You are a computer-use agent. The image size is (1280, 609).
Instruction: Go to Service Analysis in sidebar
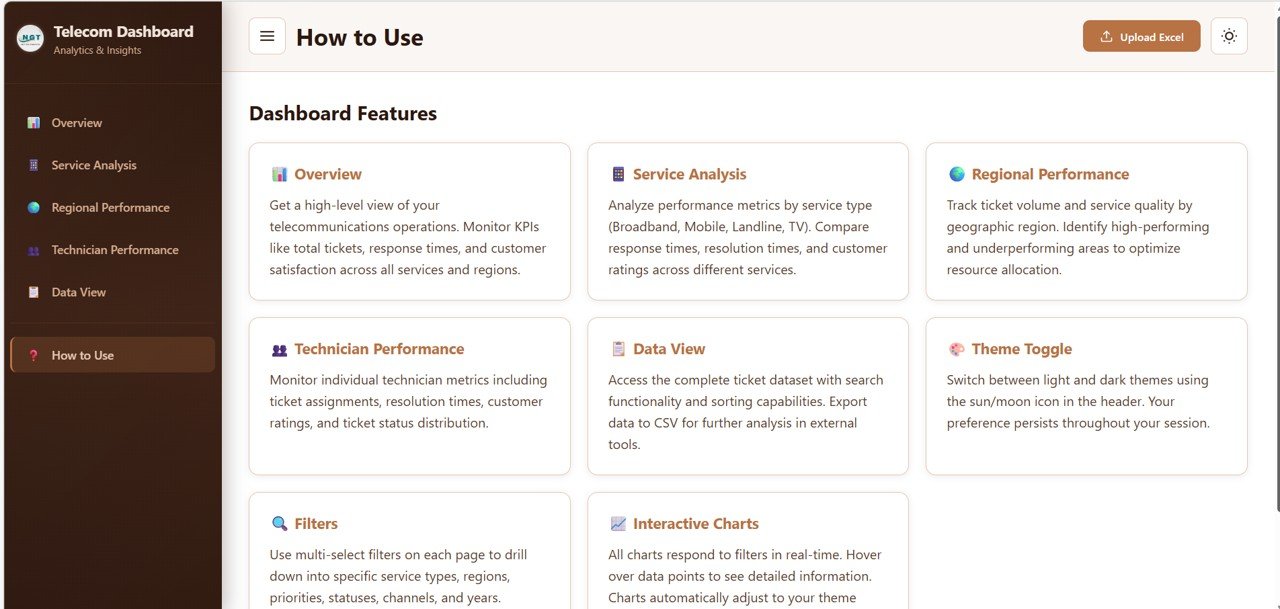(94, 165)
